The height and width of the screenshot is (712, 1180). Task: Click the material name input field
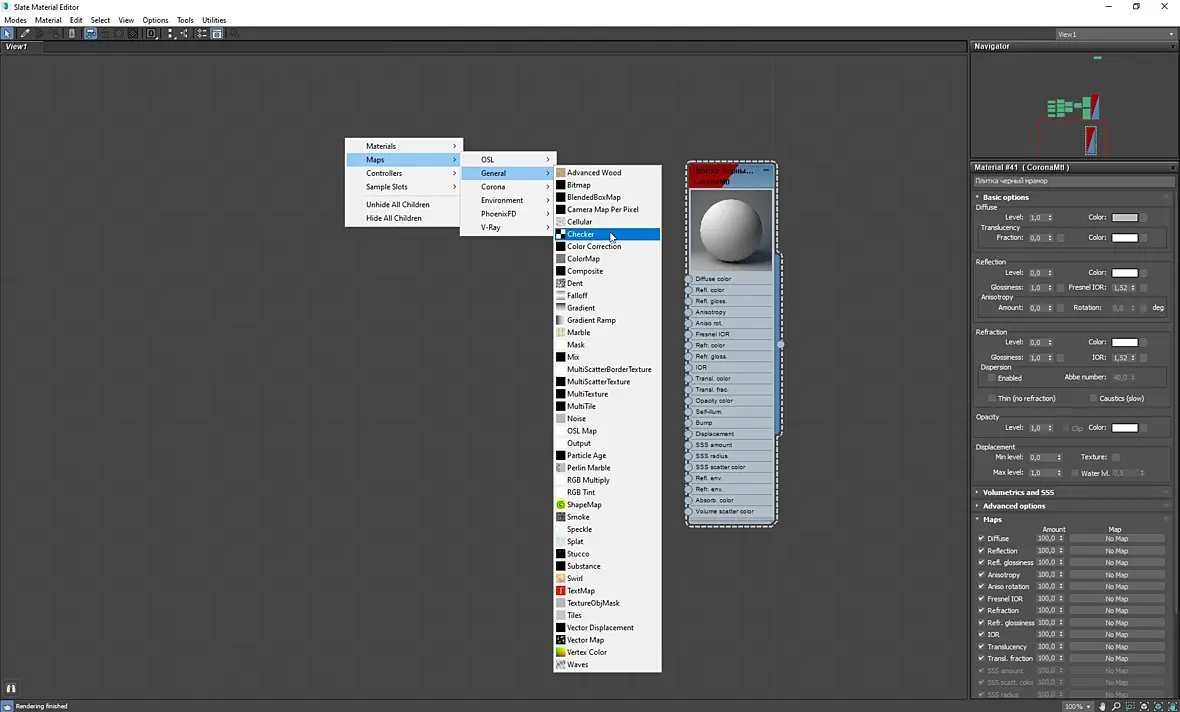click(1072, 181)
